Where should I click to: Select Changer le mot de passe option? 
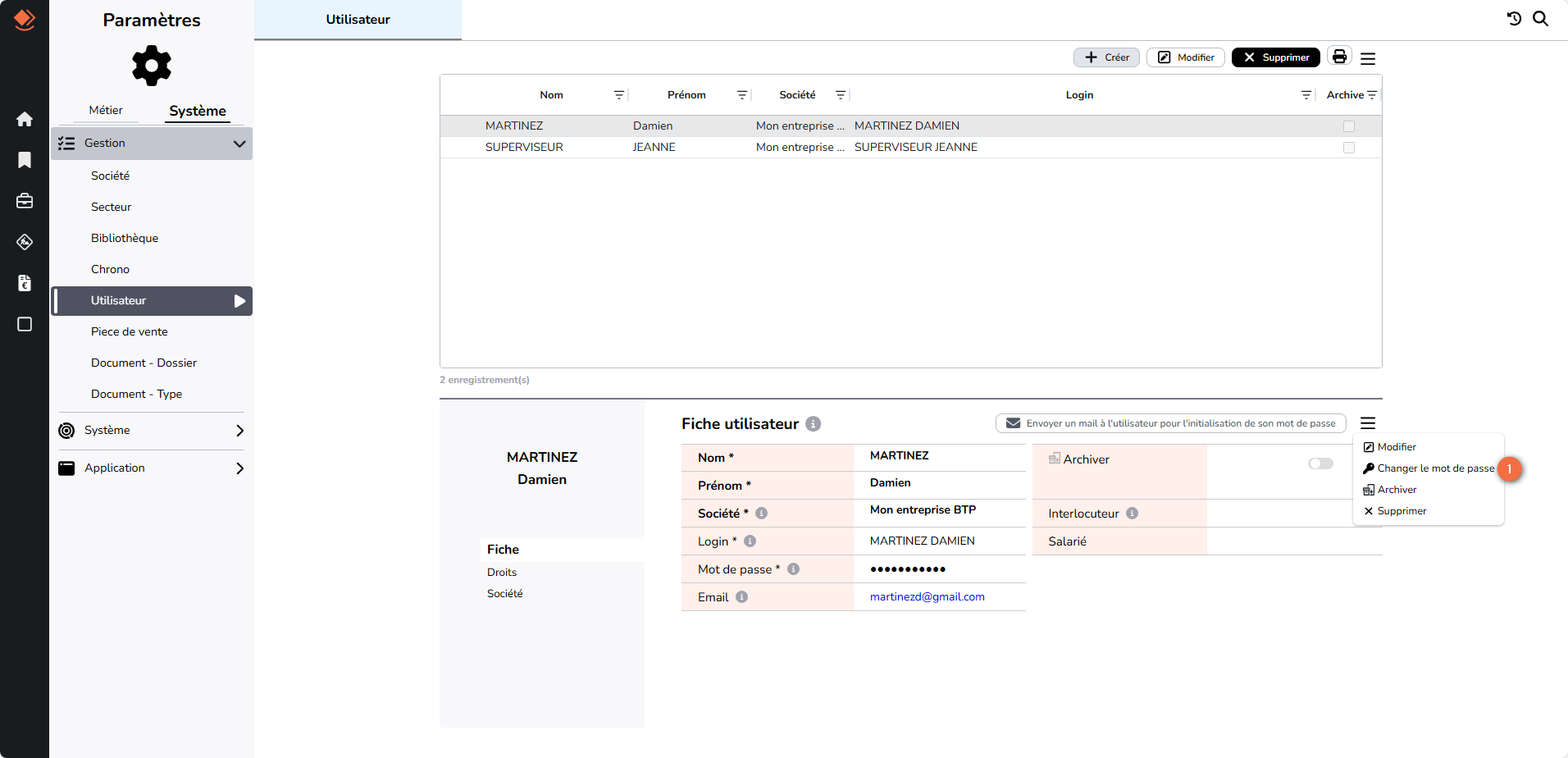point(1435,468)
